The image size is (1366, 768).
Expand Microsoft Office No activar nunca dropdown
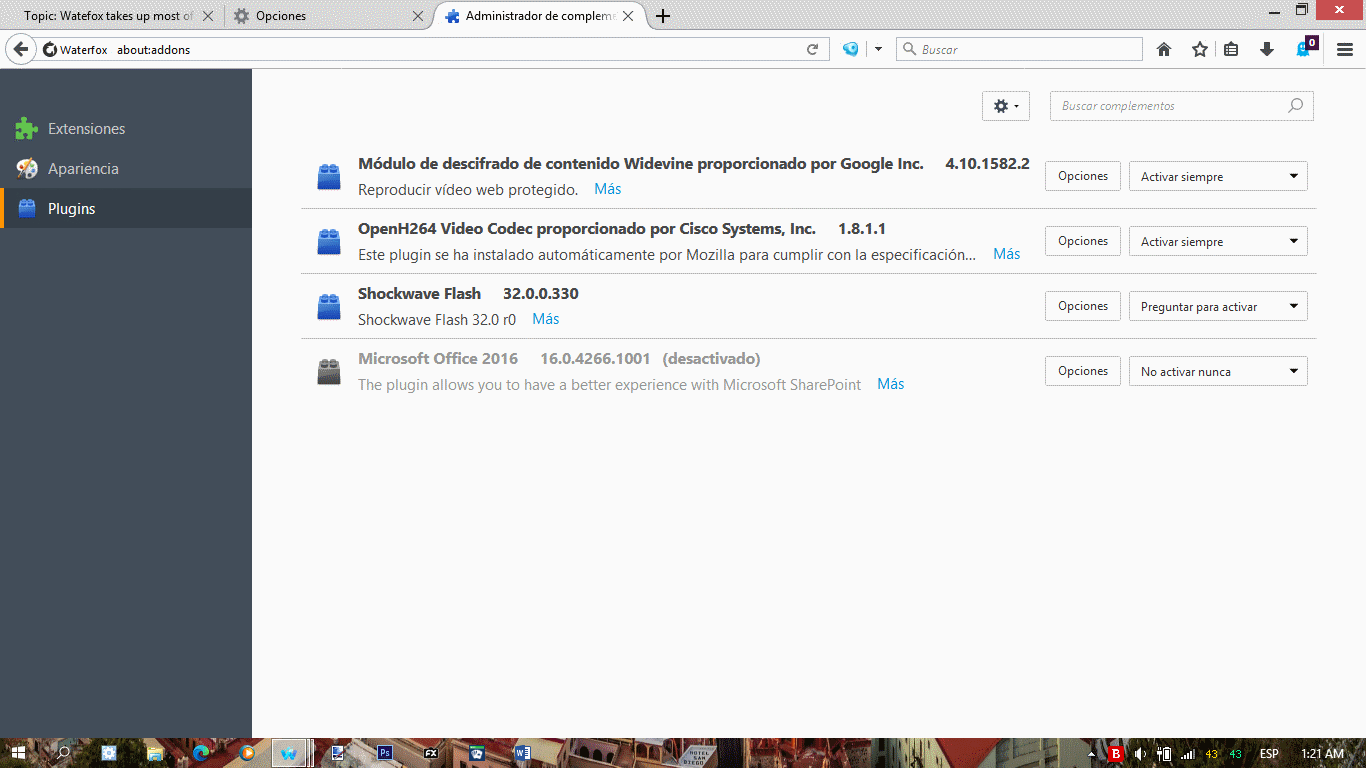1218,371
